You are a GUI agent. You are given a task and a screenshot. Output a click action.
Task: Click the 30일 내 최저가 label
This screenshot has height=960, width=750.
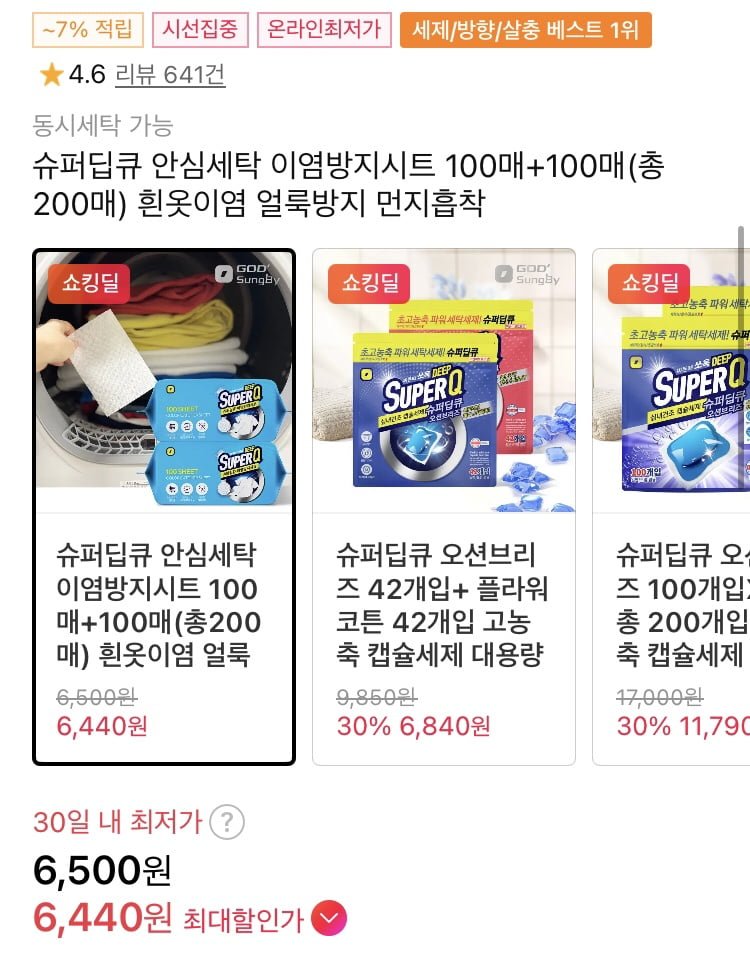pos(117,822)
